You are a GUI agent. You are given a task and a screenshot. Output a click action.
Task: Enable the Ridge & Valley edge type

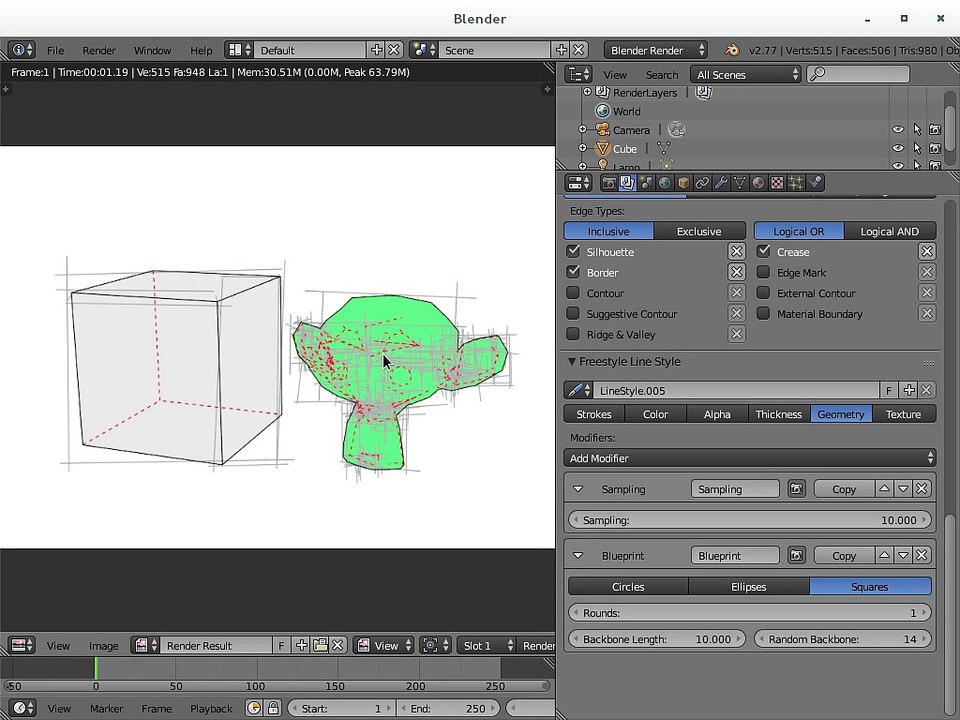(x=573, y=334)
